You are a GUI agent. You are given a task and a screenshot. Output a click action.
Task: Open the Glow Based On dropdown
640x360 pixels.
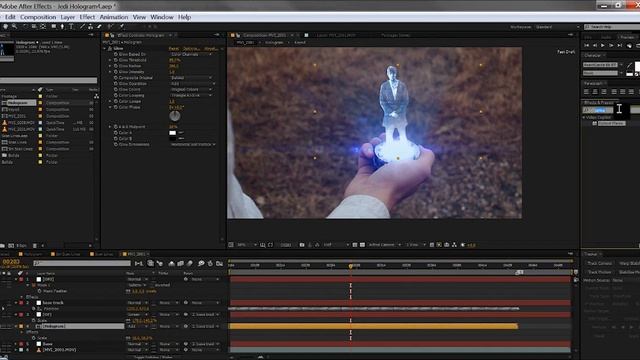191,54
